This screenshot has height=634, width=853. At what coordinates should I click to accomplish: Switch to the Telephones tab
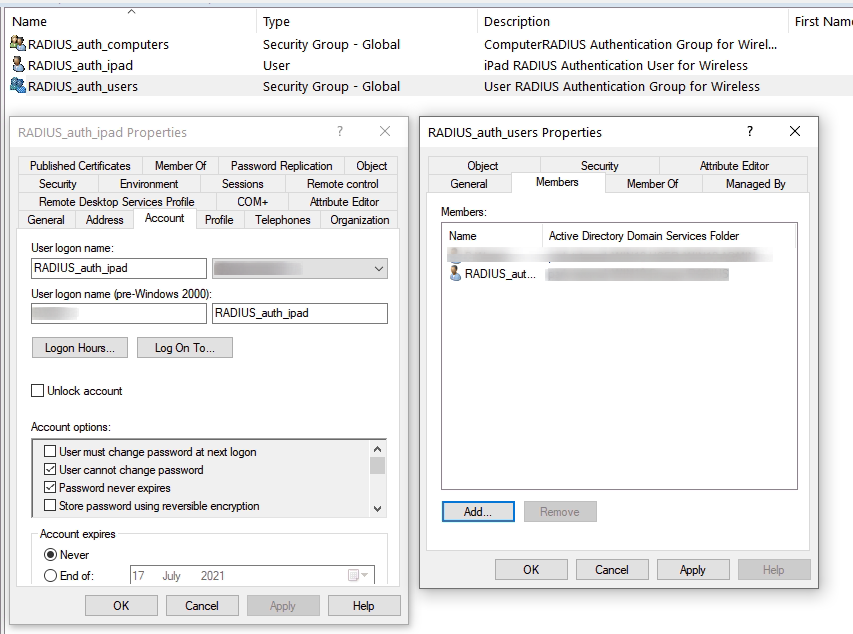coord(282,219)
